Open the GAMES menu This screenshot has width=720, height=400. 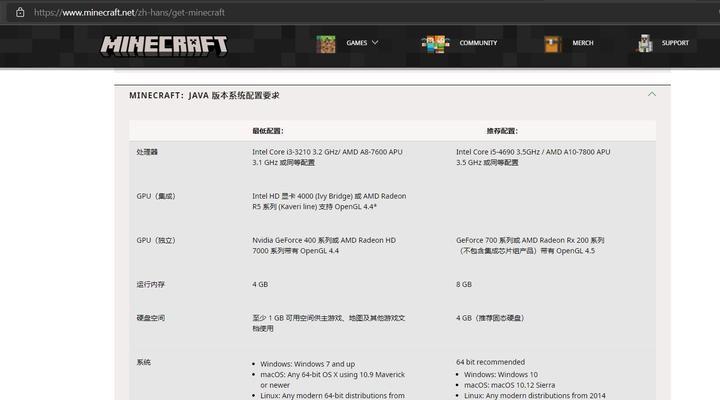357,43
